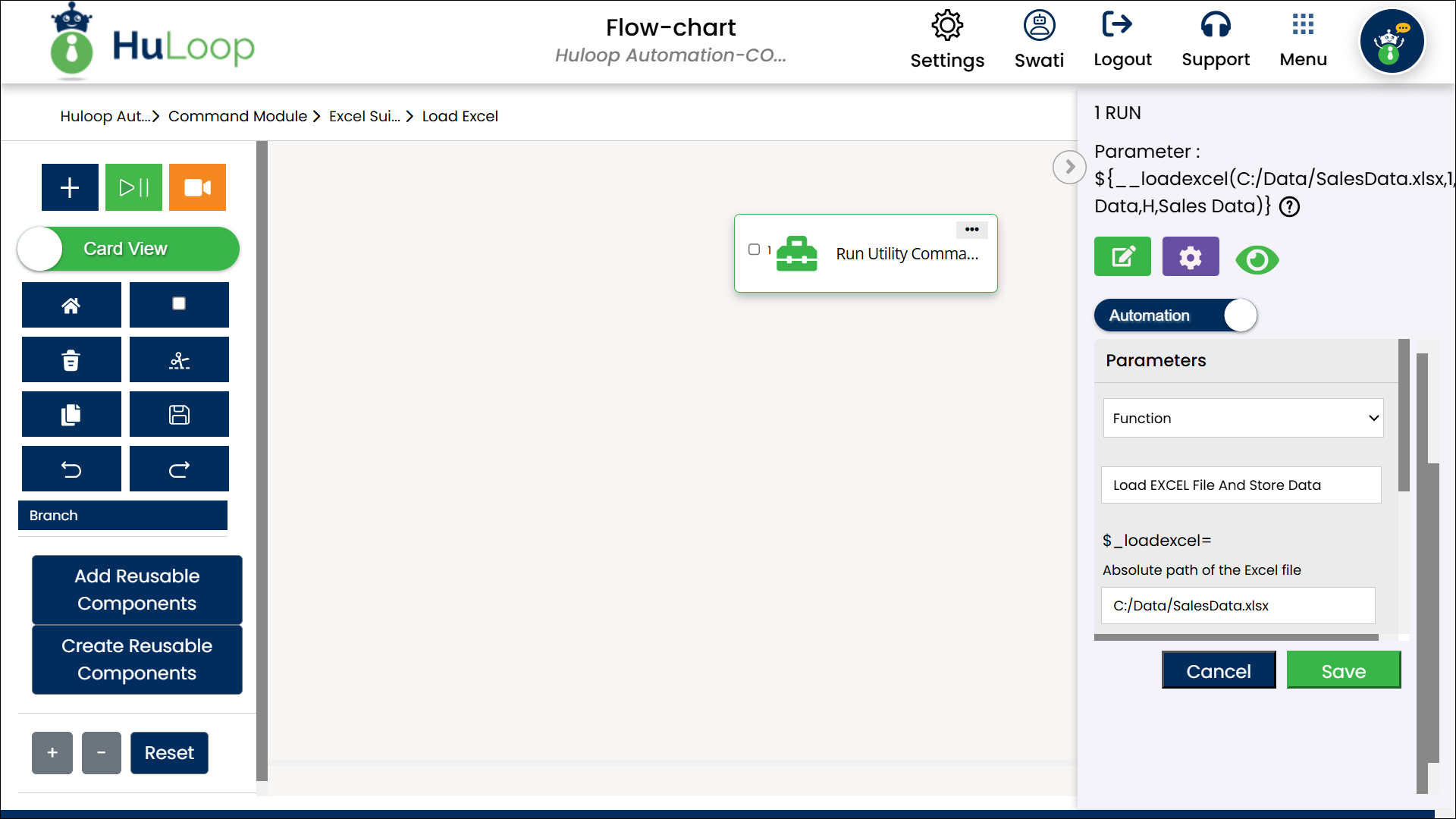Viewport: 1456px width, 819px height.
Task: Click the trash delete icon in sidebar
Action: 71,360
